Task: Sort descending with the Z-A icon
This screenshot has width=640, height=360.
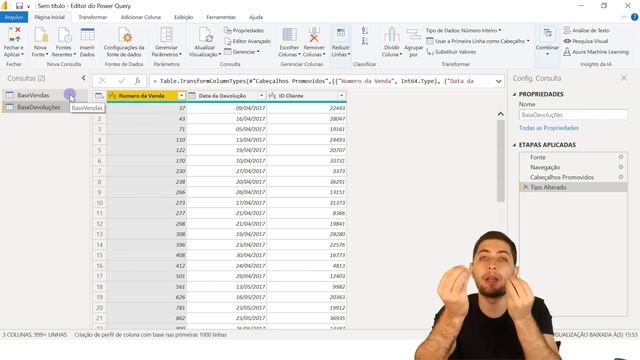Action: tap(365, 41)
